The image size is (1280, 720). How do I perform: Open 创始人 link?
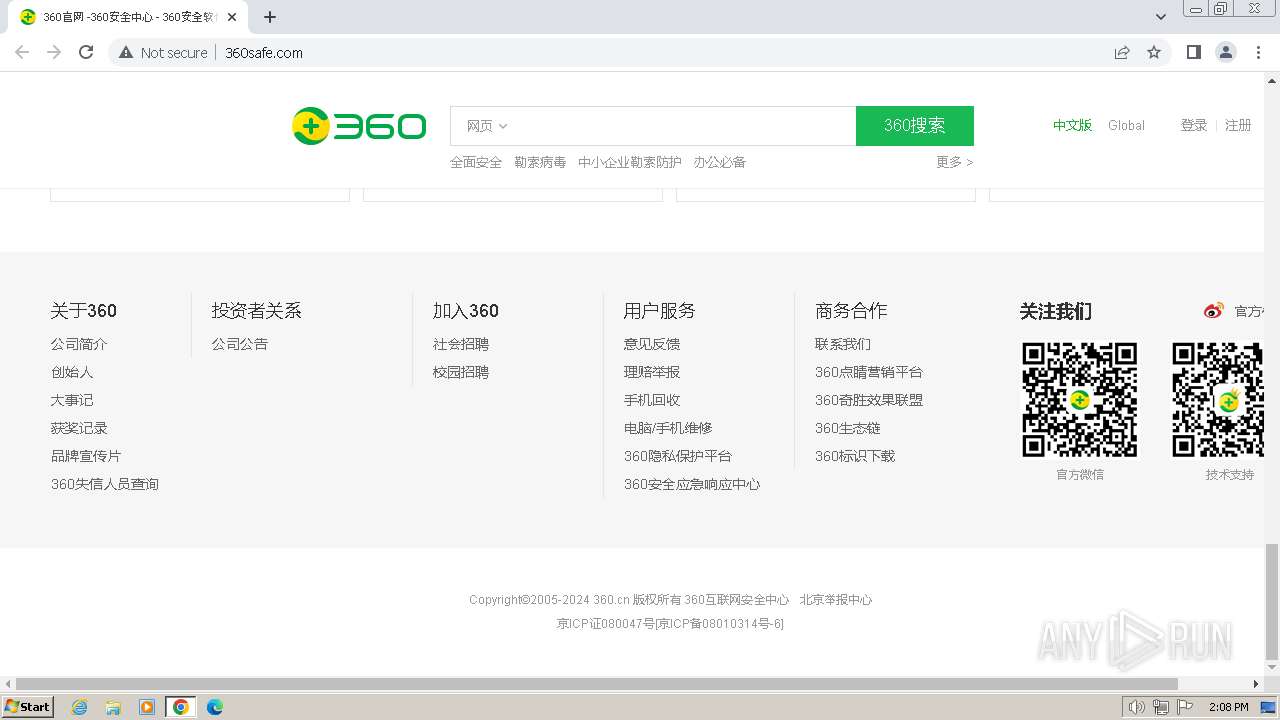tap(72, 372)
